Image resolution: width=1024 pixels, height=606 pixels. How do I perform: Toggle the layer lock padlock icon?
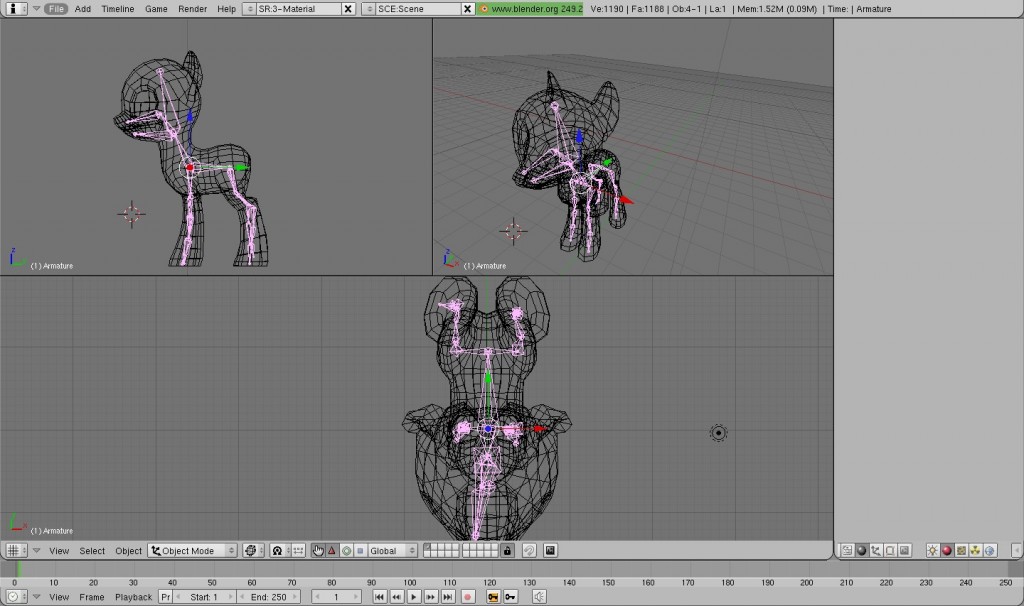pyautogui.click(x=505, y=550)
